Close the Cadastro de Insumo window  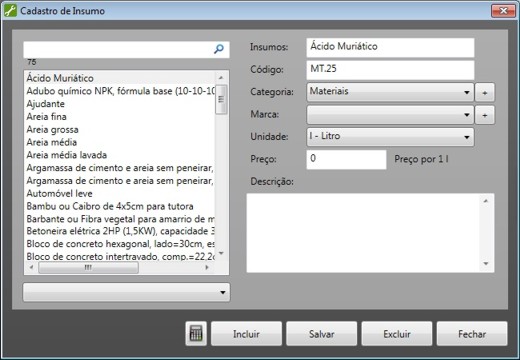click(503, 11)
